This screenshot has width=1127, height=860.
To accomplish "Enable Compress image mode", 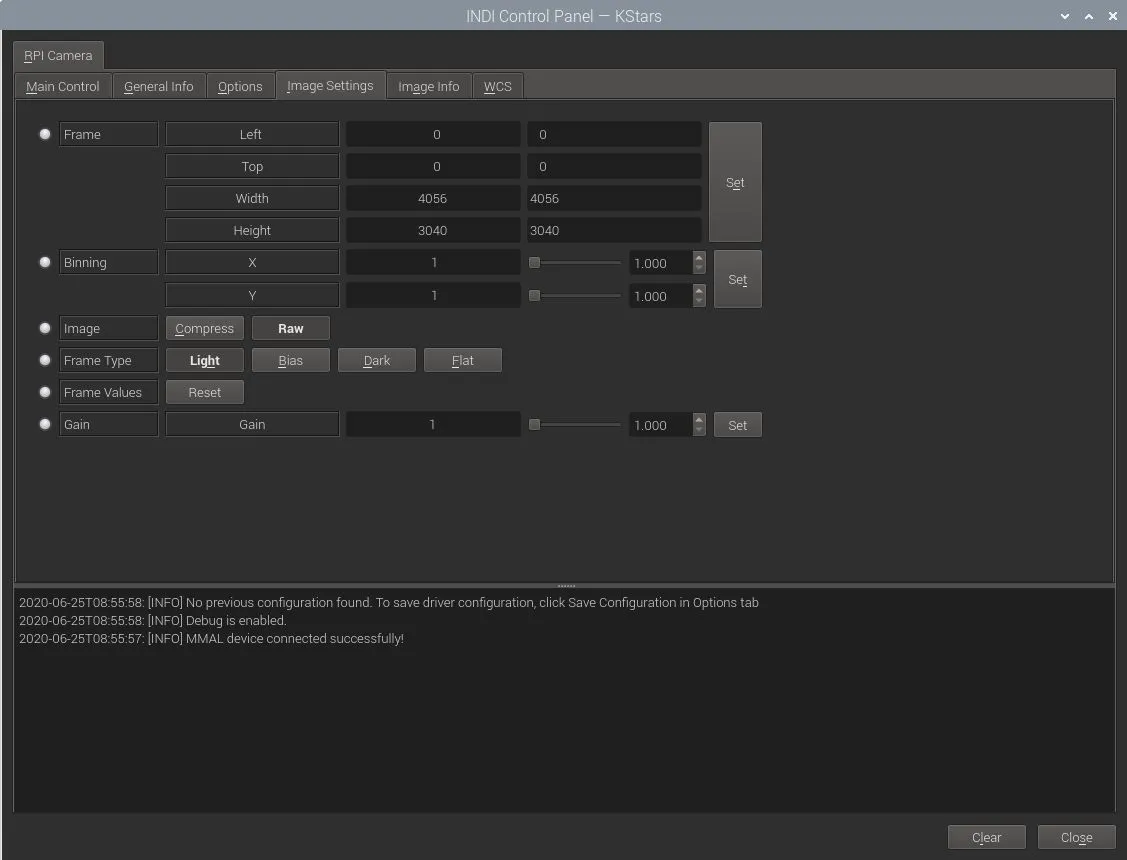I will pos(205,328).
